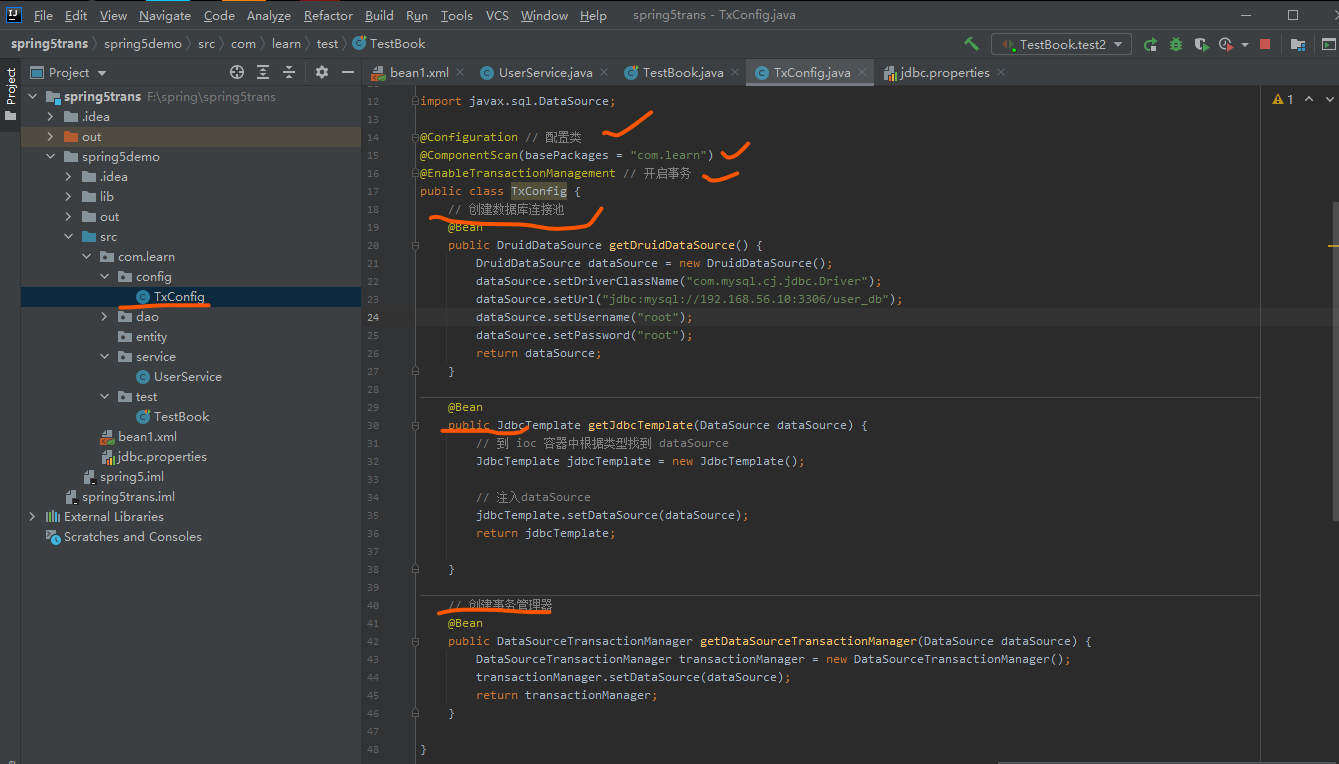Close the TestBook.java tab

(735, 73)
